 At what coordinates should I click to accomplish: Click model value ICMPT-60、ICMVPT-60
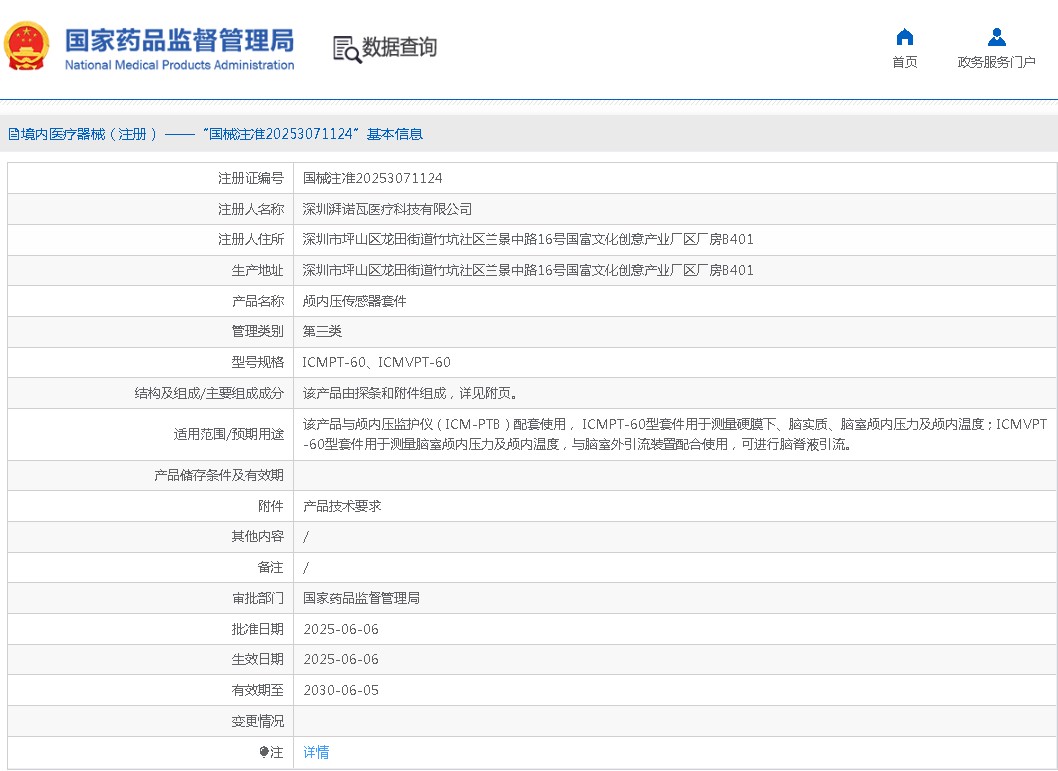coord(377,362)
